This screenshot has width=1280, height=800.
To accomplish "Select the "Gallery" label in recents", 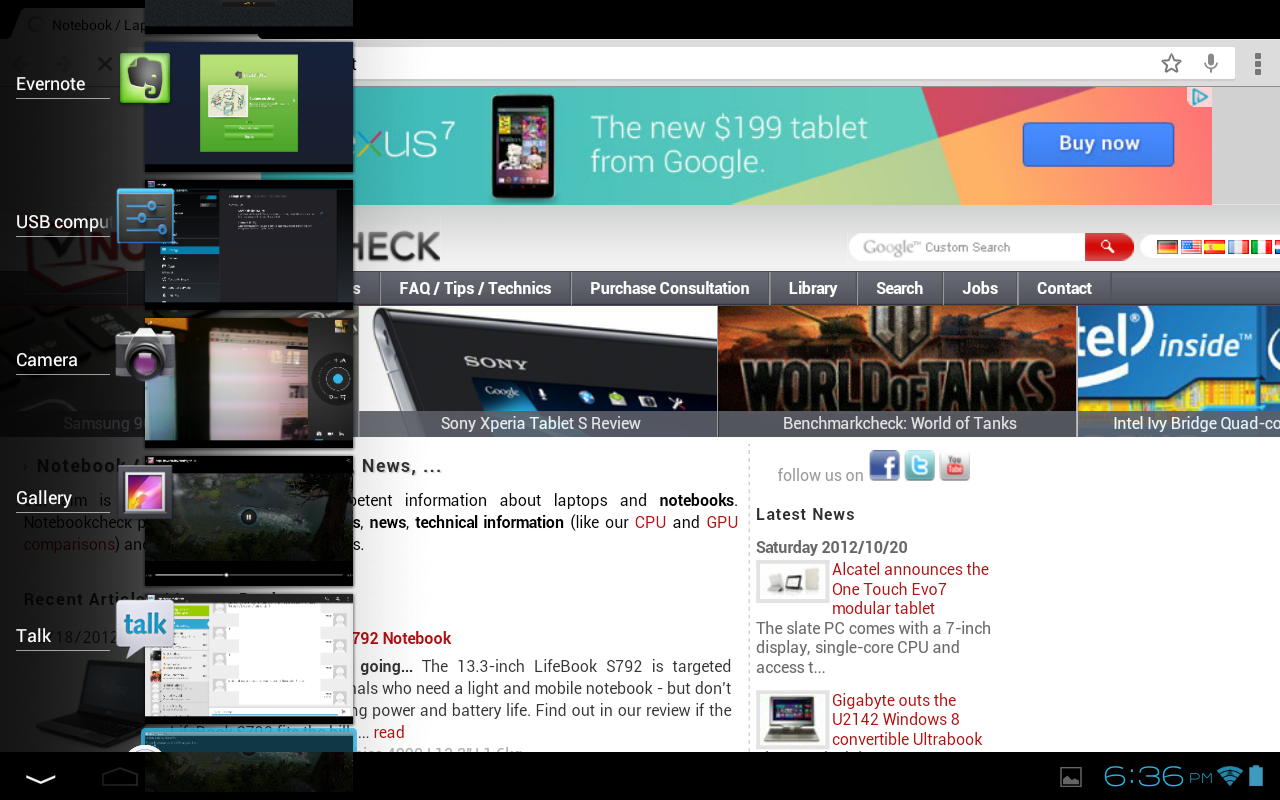I will click(44, 498).
